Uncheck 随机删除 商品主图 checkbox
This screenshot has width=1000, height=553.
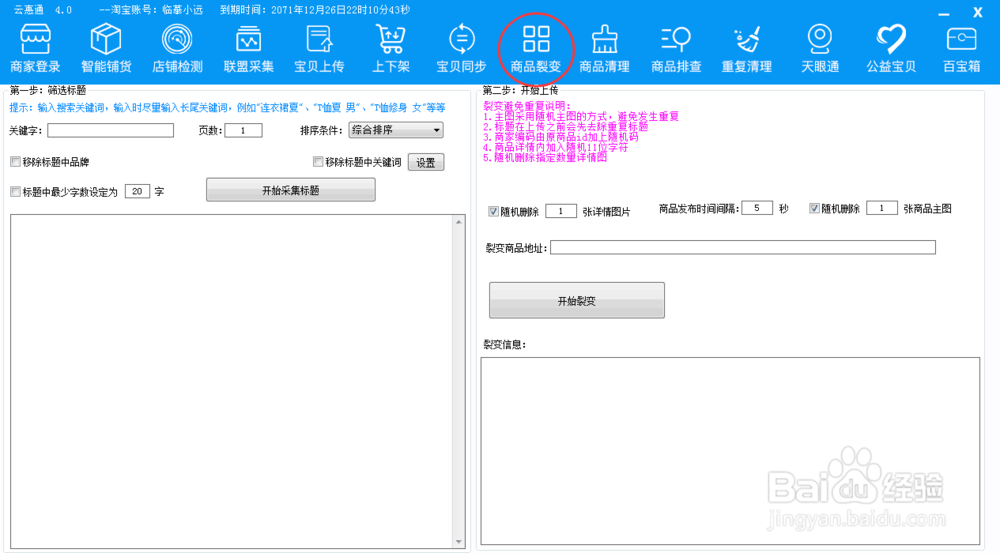pyautogui.click(x=814, y=208)
